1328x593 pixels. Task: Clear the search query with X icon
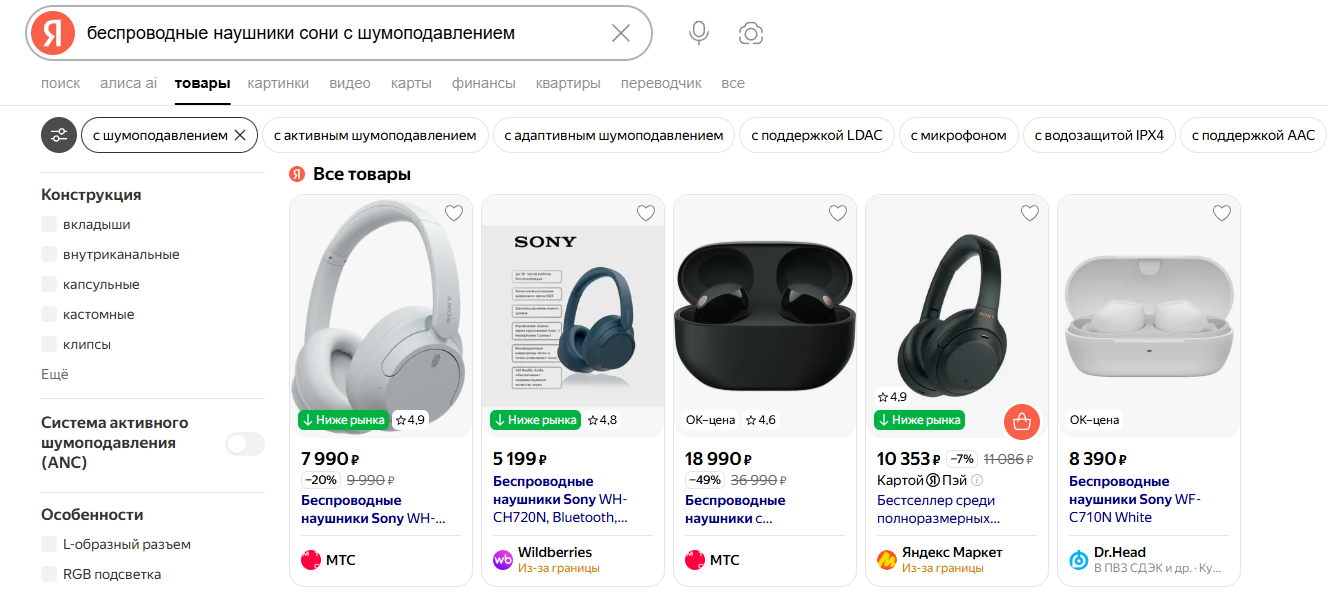620,33
